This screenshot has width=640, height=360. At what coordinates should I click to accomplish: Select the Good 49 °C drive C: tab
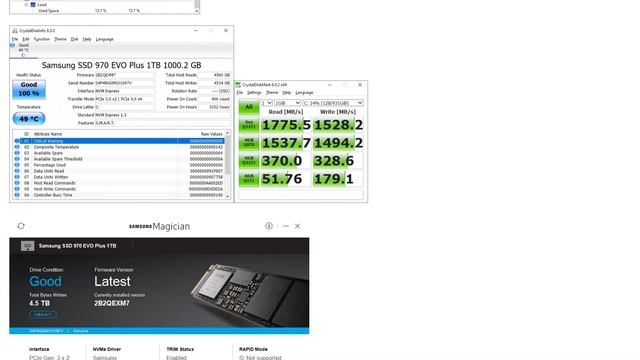[x=23, y=50]
